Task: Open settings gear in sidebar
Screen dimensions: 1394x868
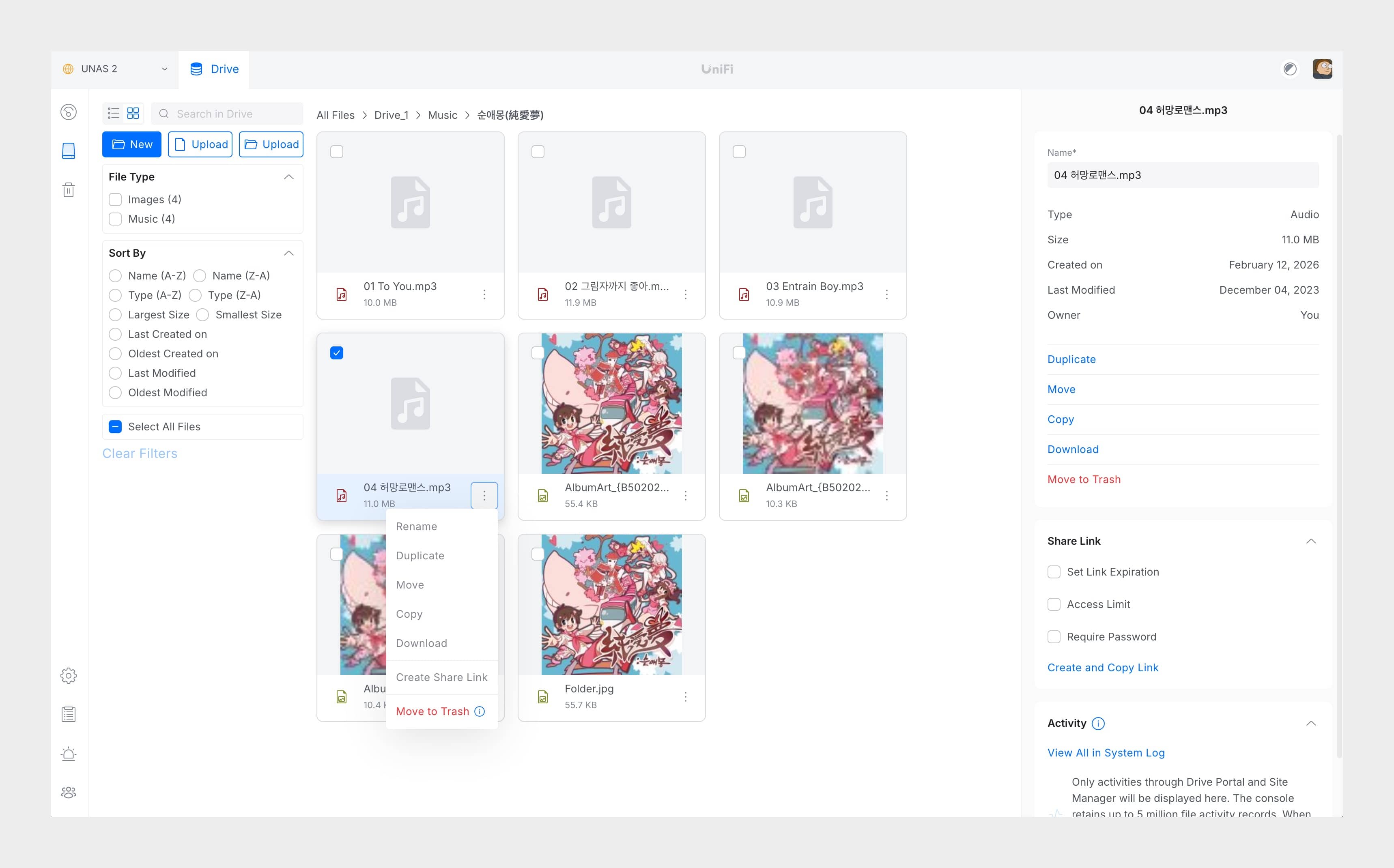Action: pyautogui.click(x=68, y=676)
